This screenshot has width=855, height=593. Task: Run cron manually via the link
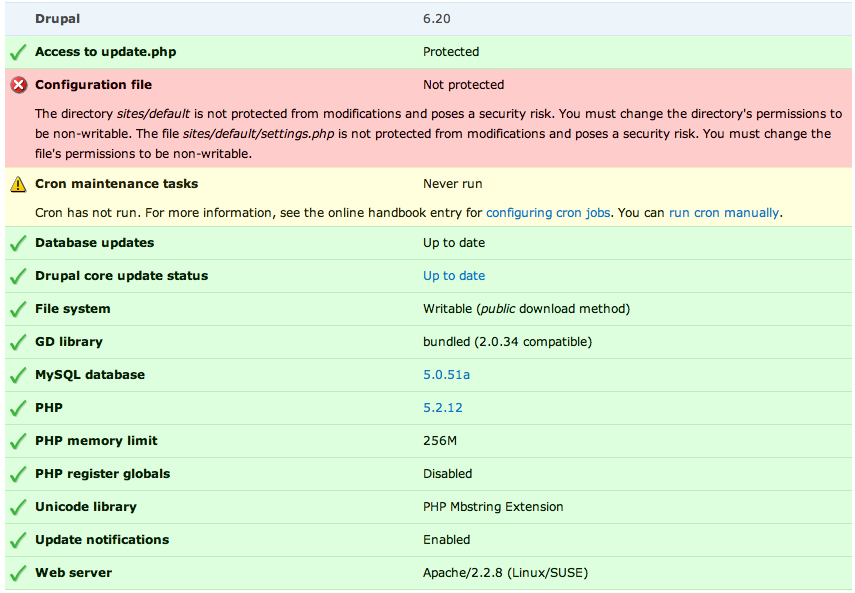(724, 213)
